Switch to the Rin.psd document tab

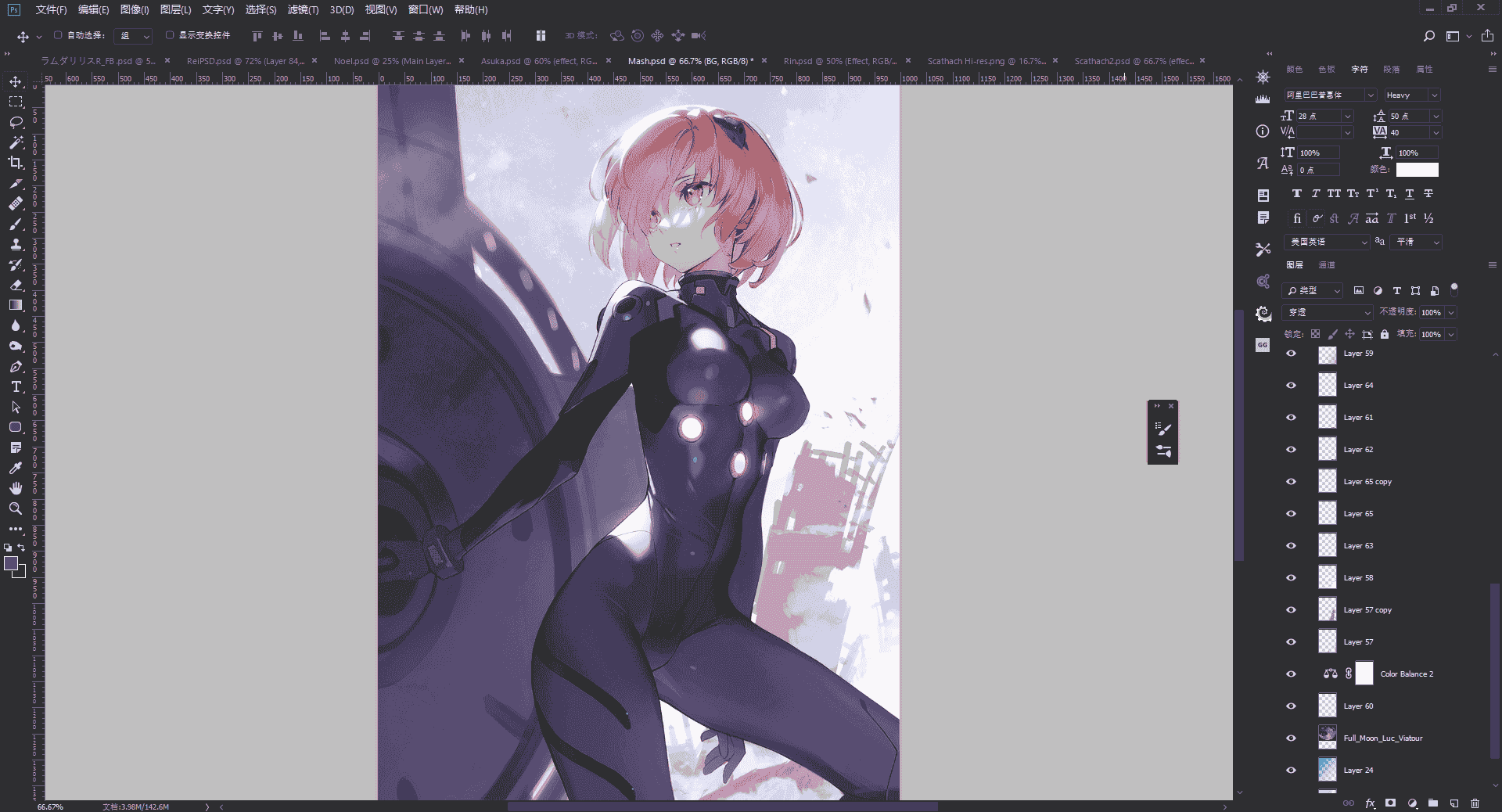click(839, 61)
